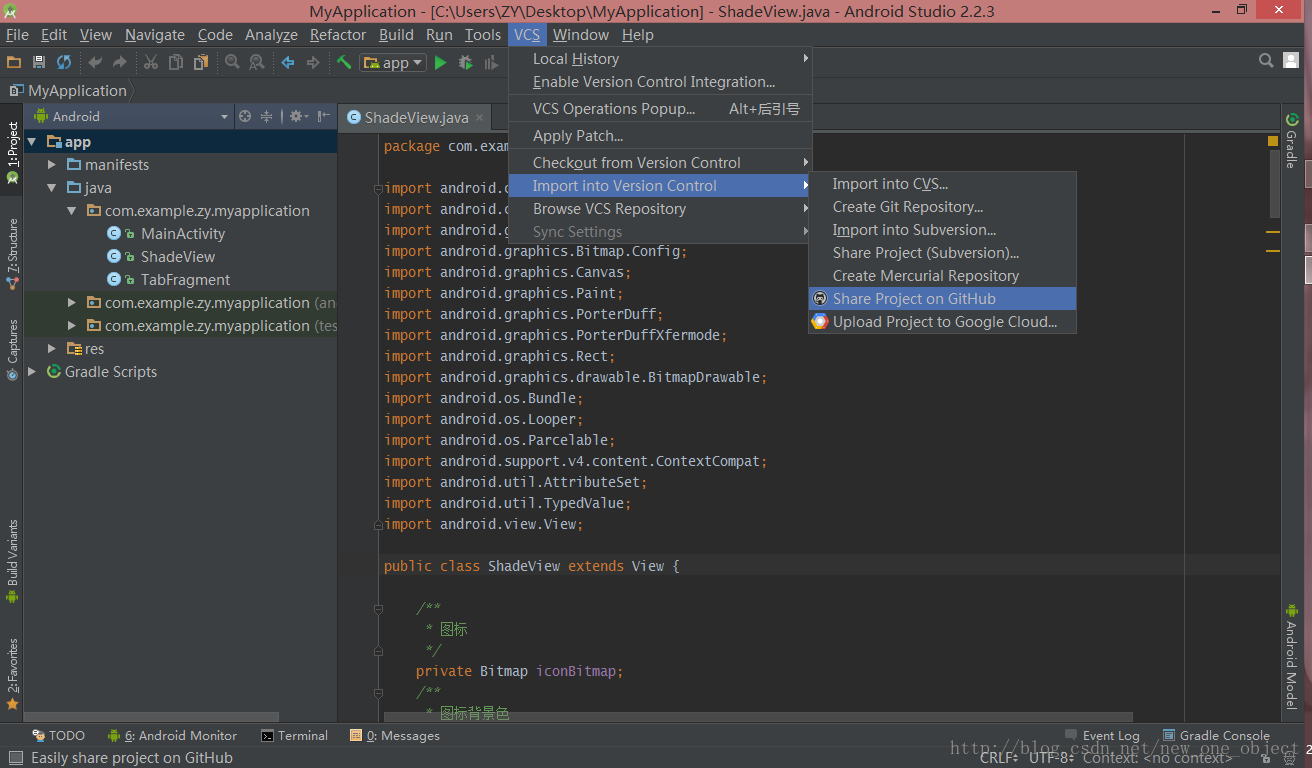
Task: Choose Upload Project to Google Cloud...
Action: pos(942,322)
